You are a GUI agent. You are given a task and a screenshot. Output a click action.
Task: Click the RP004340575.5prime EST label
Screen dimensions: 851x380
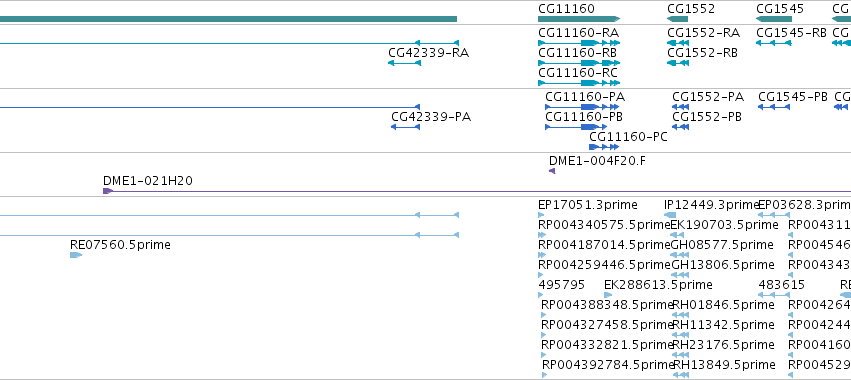coord(604,225)
